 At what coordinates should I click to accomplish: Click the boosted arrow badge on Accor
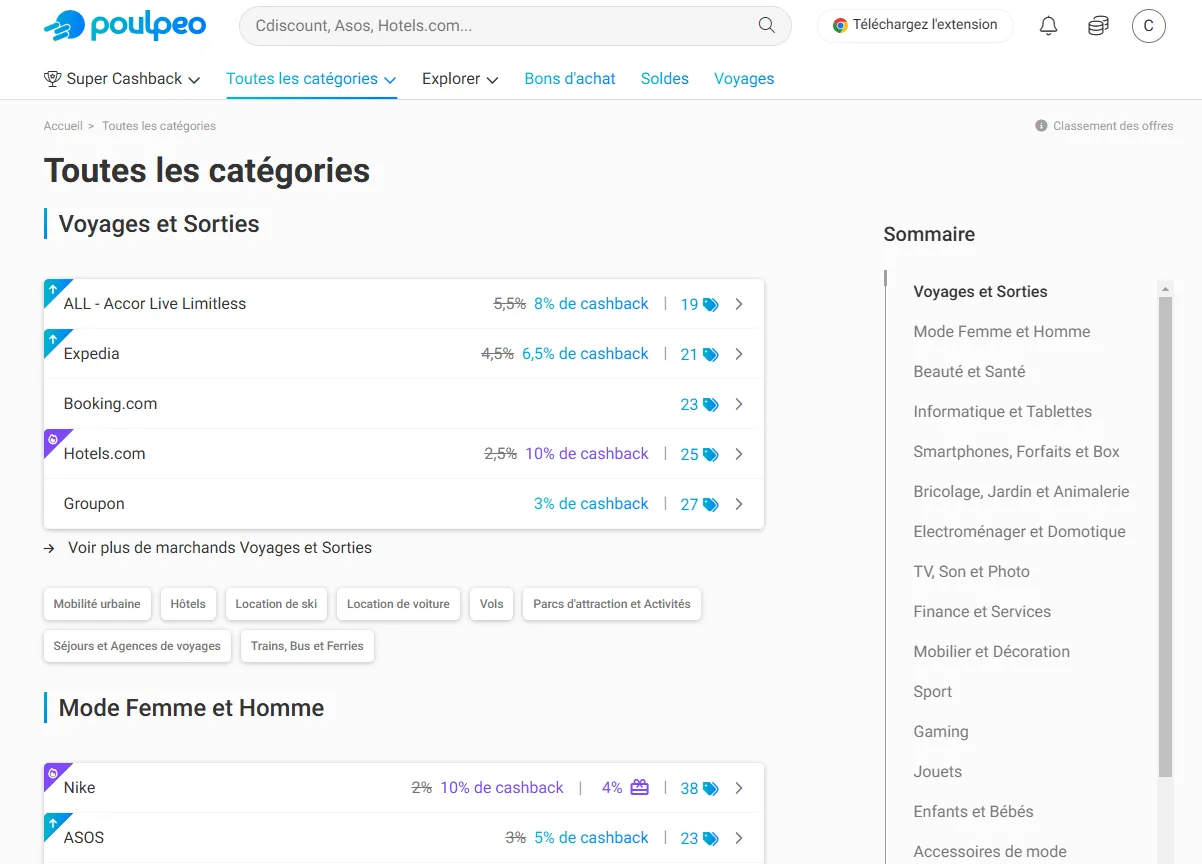(x=54, y=289)
